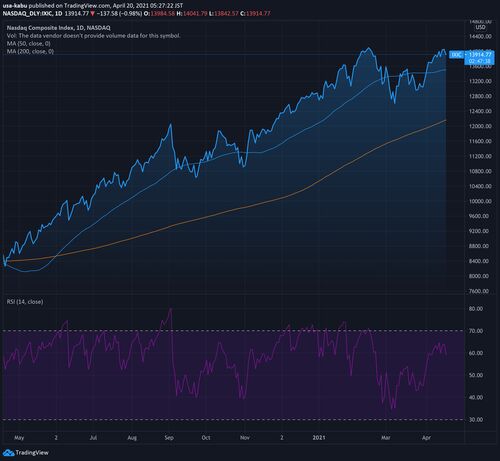
Task: Click the Mar label on time axis
Action: (386, 438)
